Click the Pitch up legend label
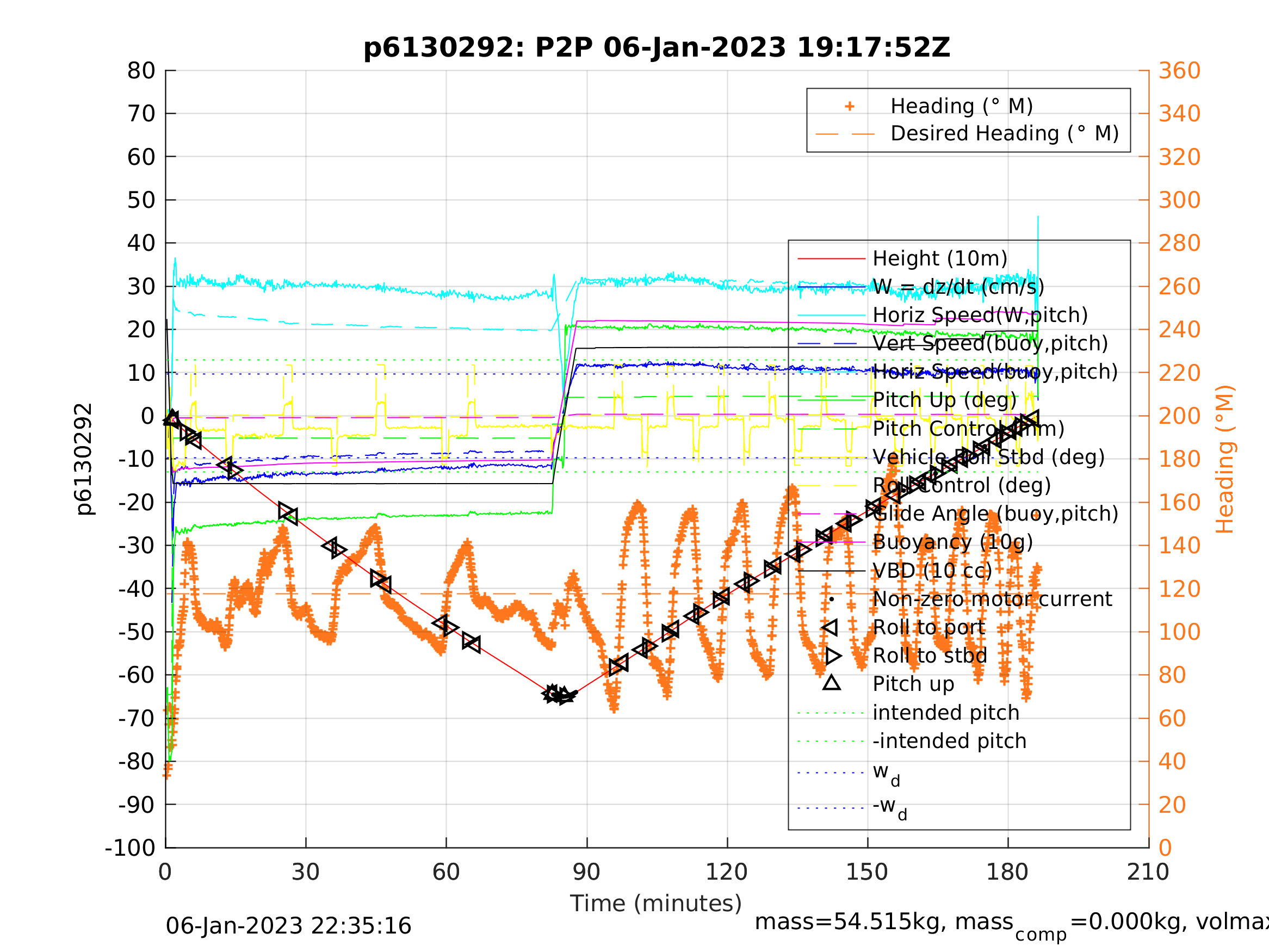This screenshot has height=952, width=1269. [913, 684]
